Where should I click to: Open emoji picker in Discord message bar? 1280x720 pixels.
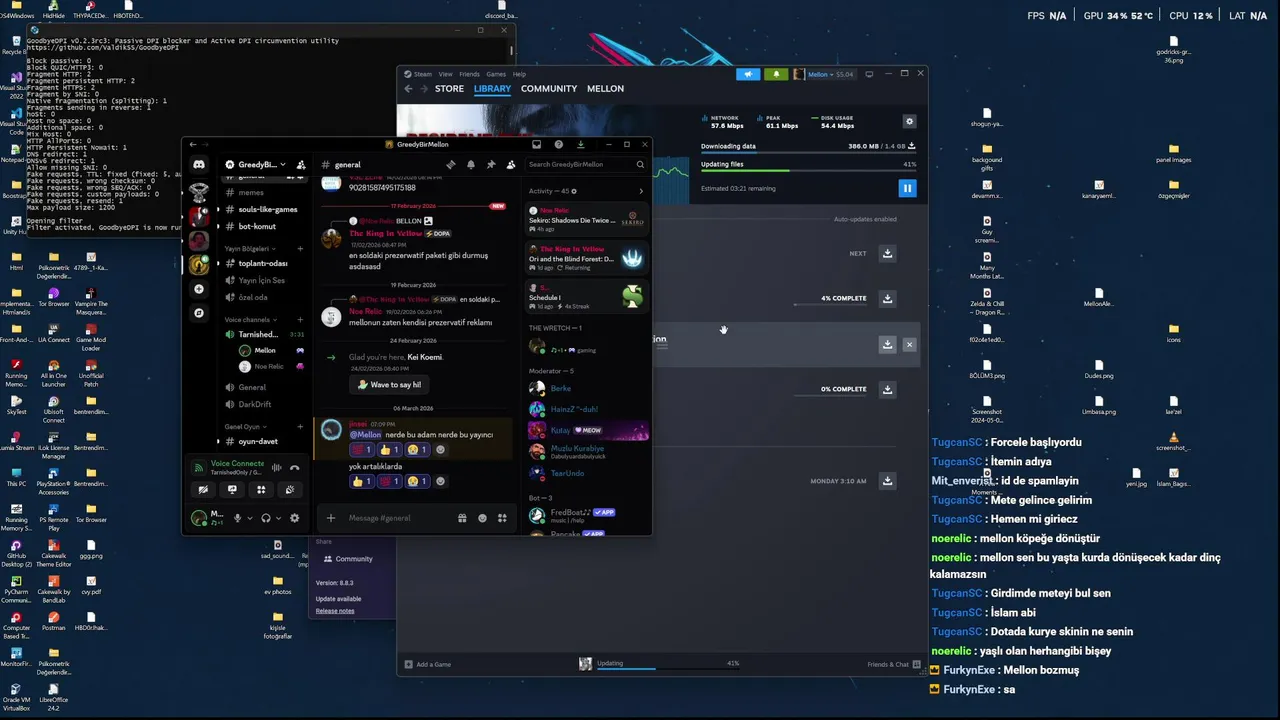[482, 518]
